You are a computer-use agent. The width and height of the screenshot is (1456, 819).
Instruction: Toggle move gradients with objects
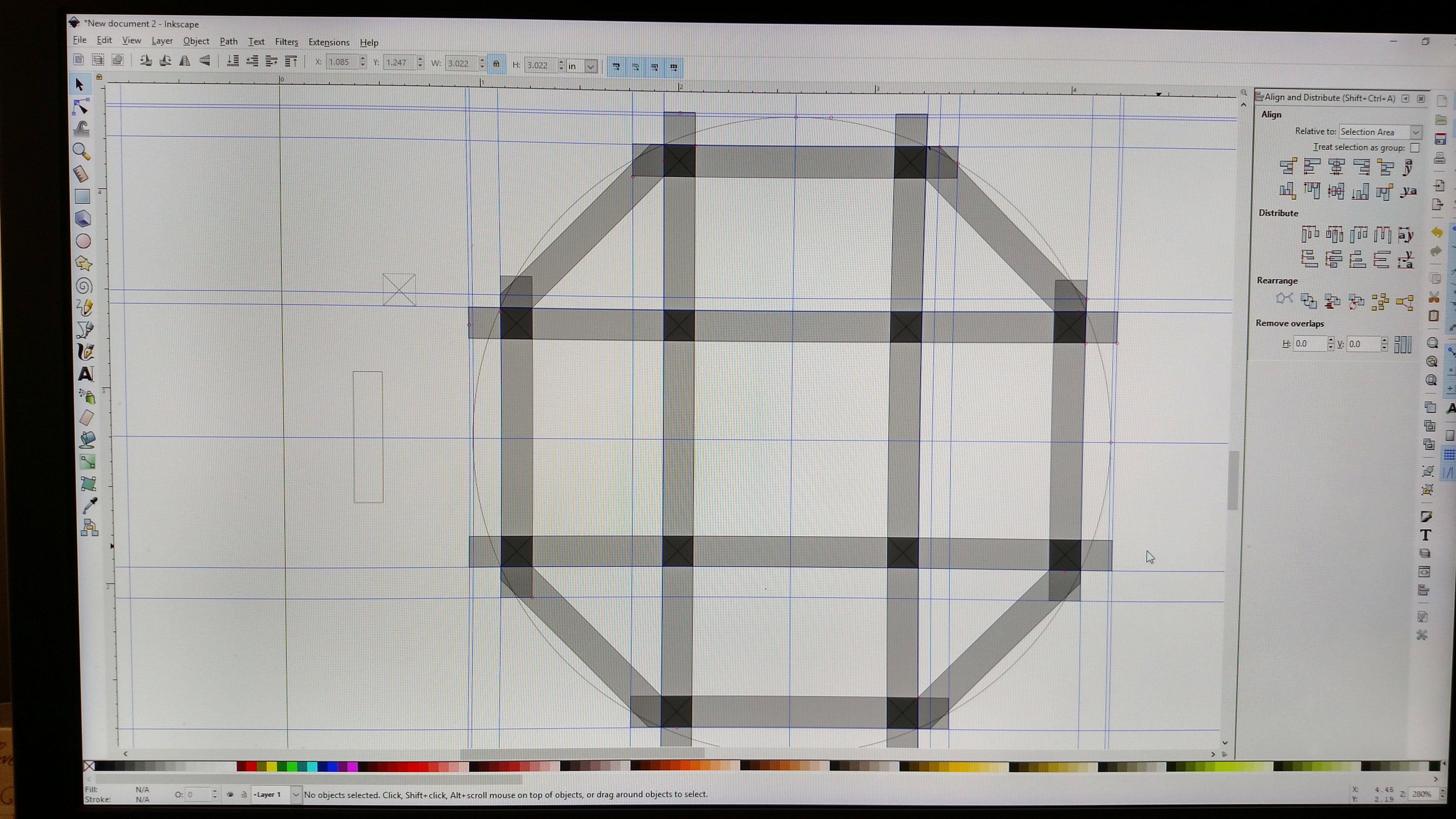click(654, 67)
